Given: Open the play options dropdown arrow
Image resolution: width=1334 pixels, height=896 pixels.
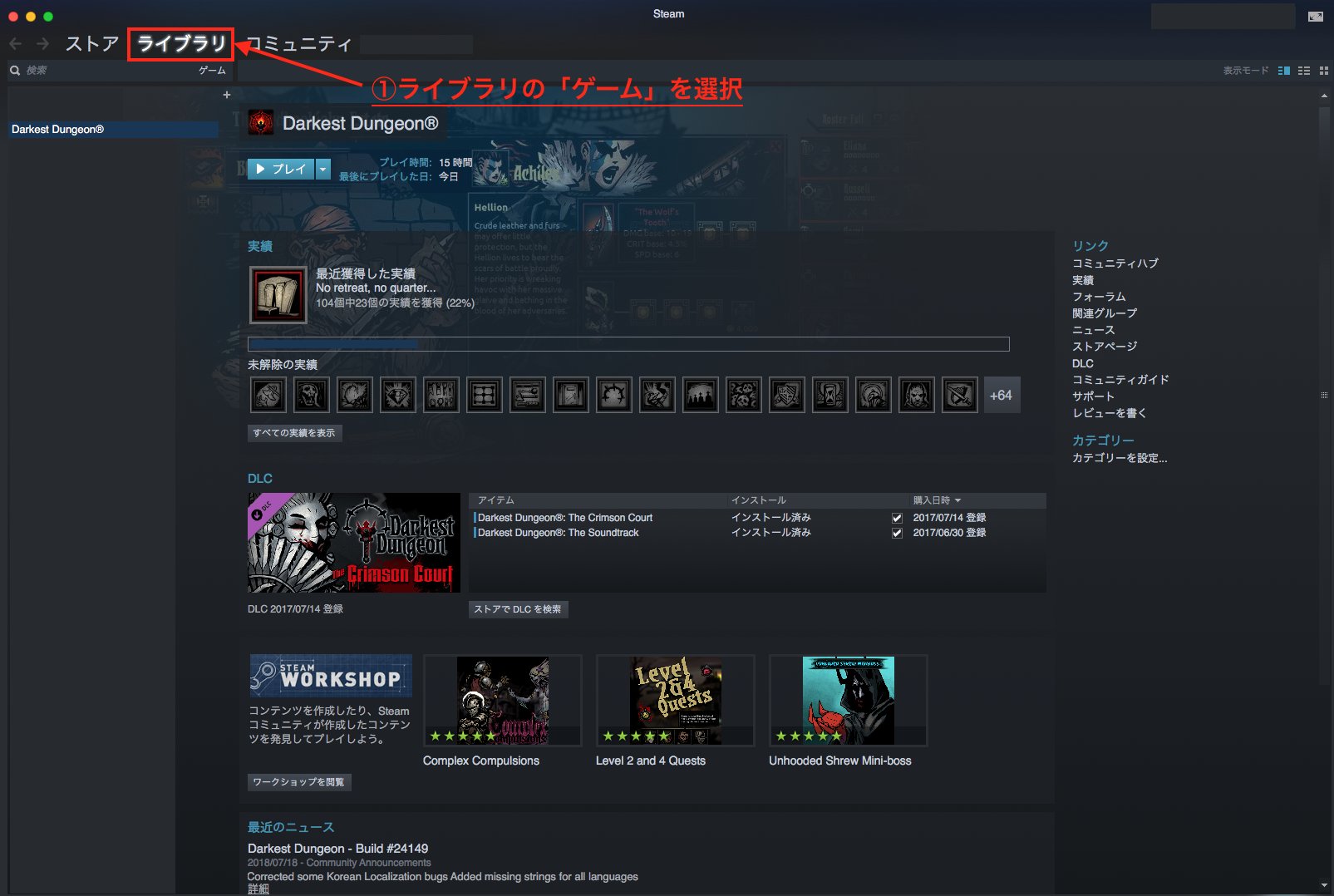Looking at the screenshot, I should [323, 170].
